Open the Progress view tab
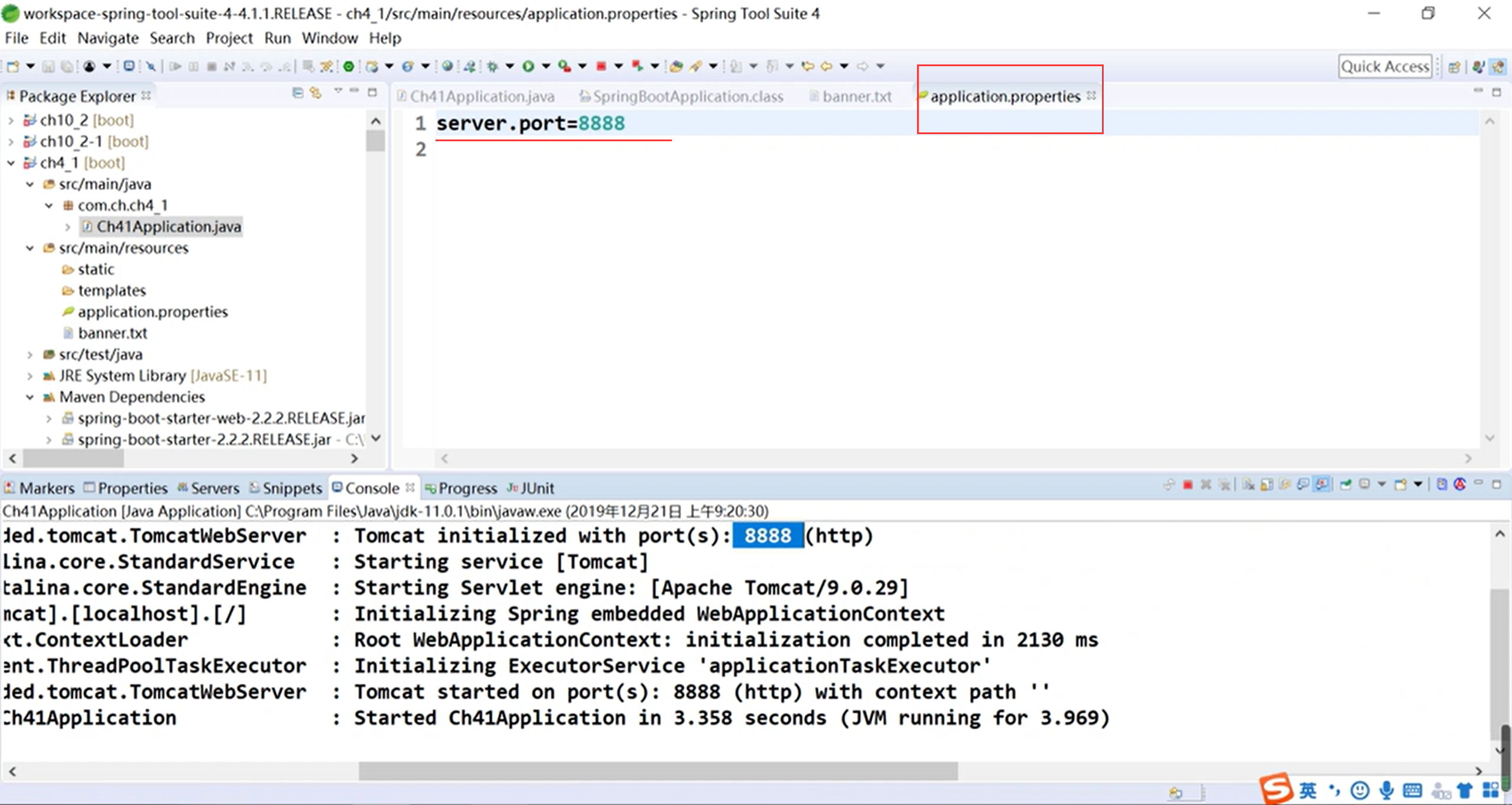The width and height of the screenshot is (1512, 805). point(467,488)
